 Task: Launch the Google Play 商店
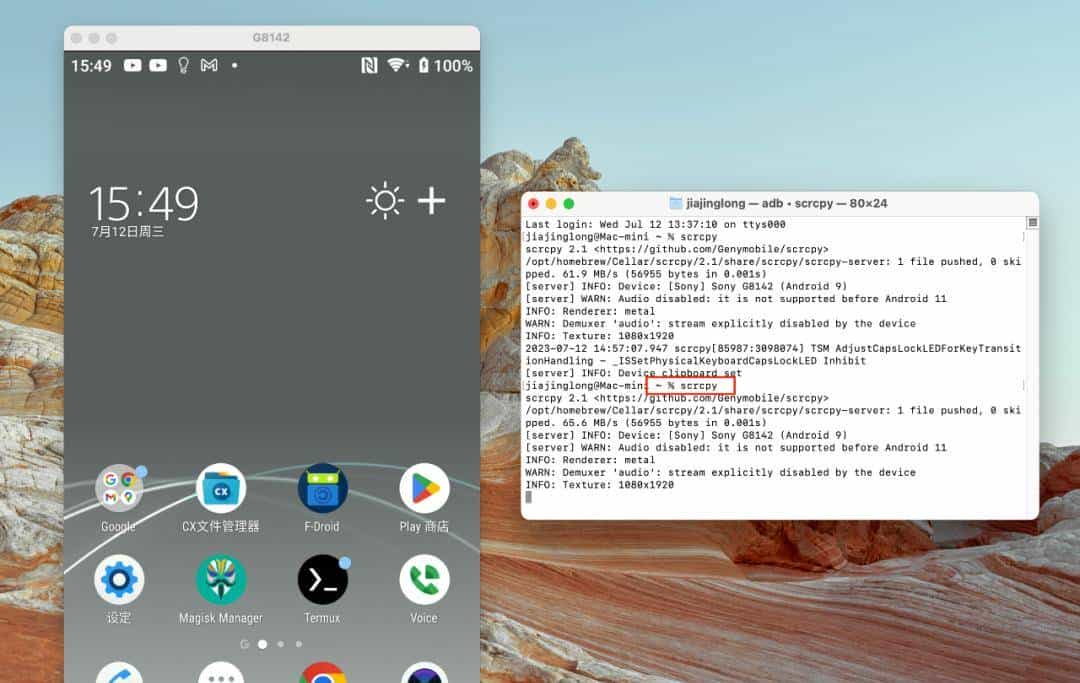pos(424,490)
